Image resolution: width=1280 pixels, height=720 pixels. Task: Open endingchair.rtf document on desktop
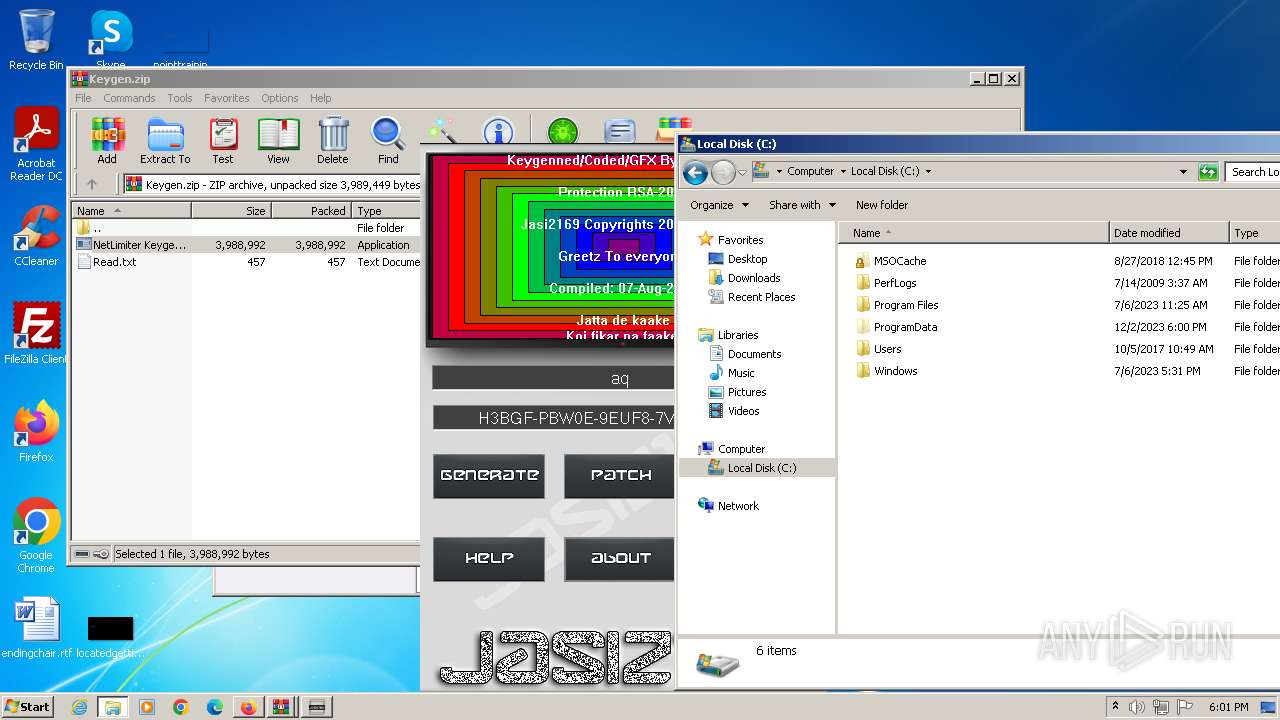37,628
